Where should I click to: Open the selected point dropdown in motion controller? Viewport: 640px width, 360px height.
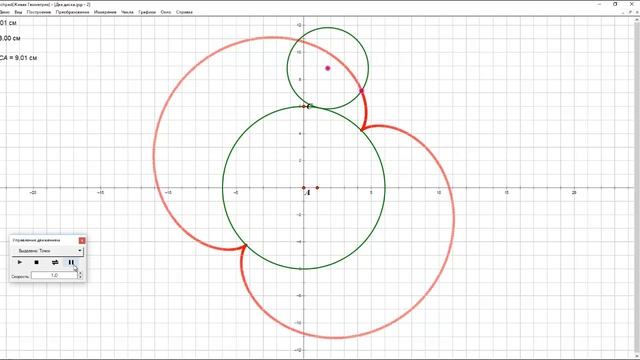[48, 251]
